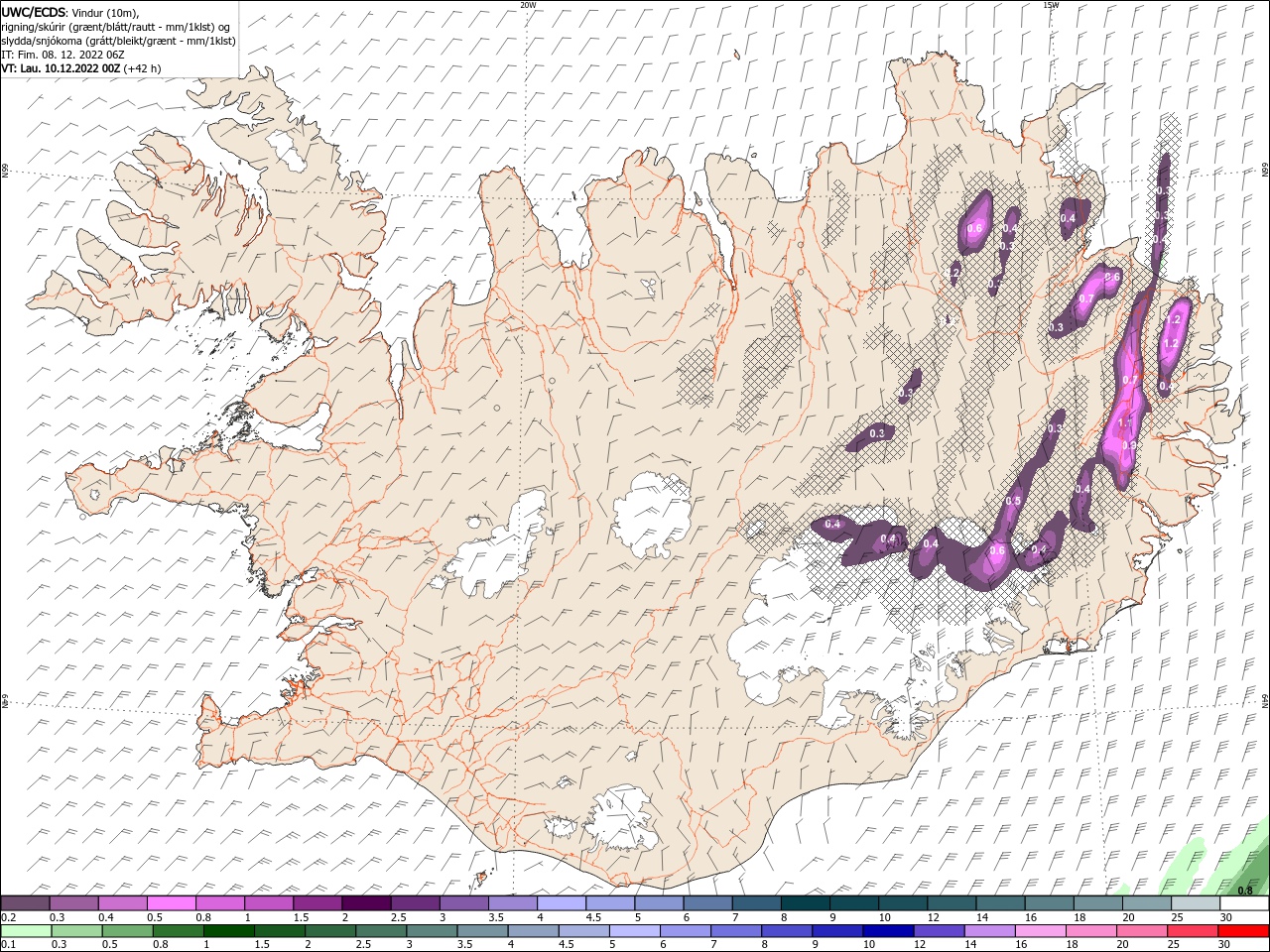
Task: Select the 30 label under the red swatch
Action: [1226, 945]
